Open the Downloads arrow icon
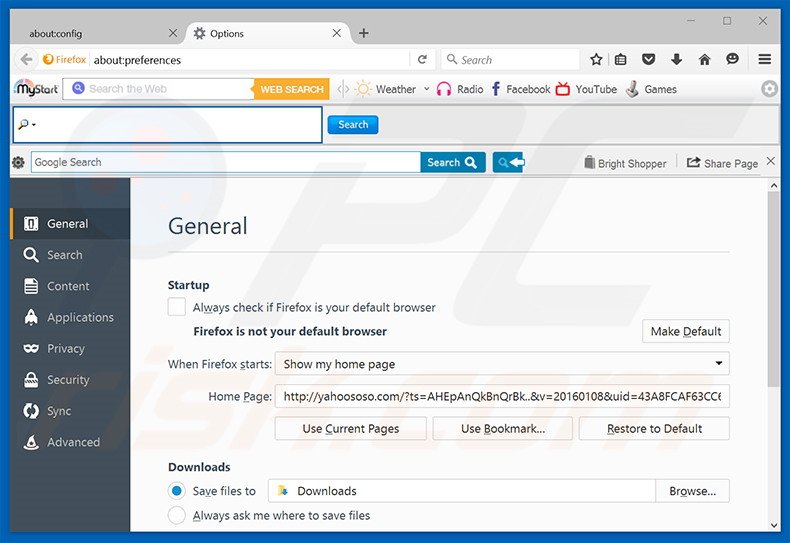This screenshot has height=543, width=790. (676, 59)
